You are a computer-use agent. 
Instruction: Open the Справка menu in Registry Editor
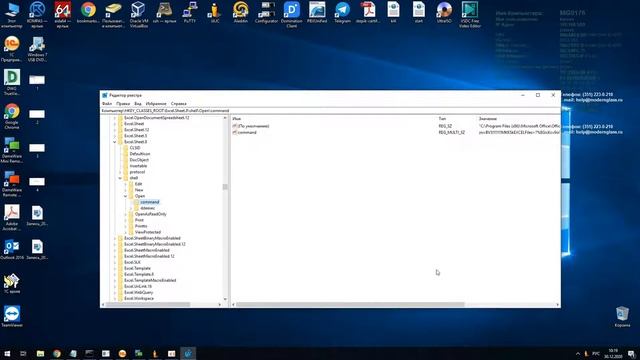(179, 104)
